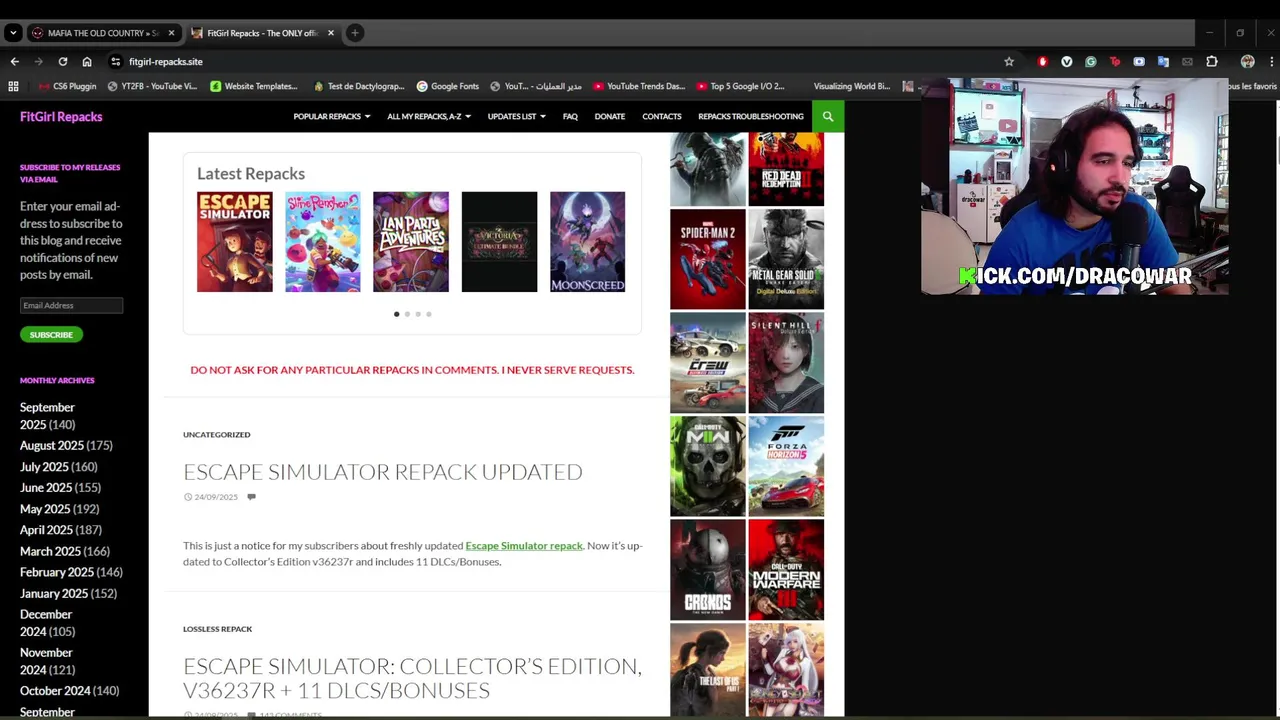Open the YT2FB - YouTube bookmark
The image size is (1280, 720).
[152, 86]
